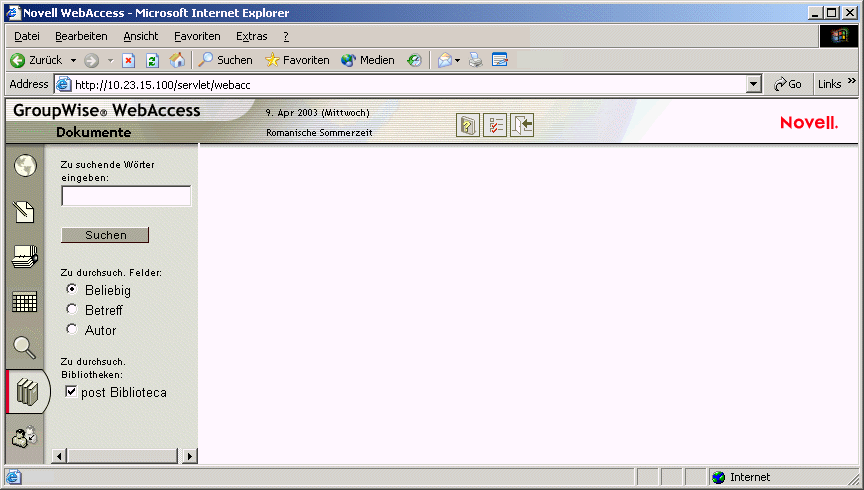This screenshot has width=864, height=490.
Task: Open the Extras menu
Action: coord(252,36)
